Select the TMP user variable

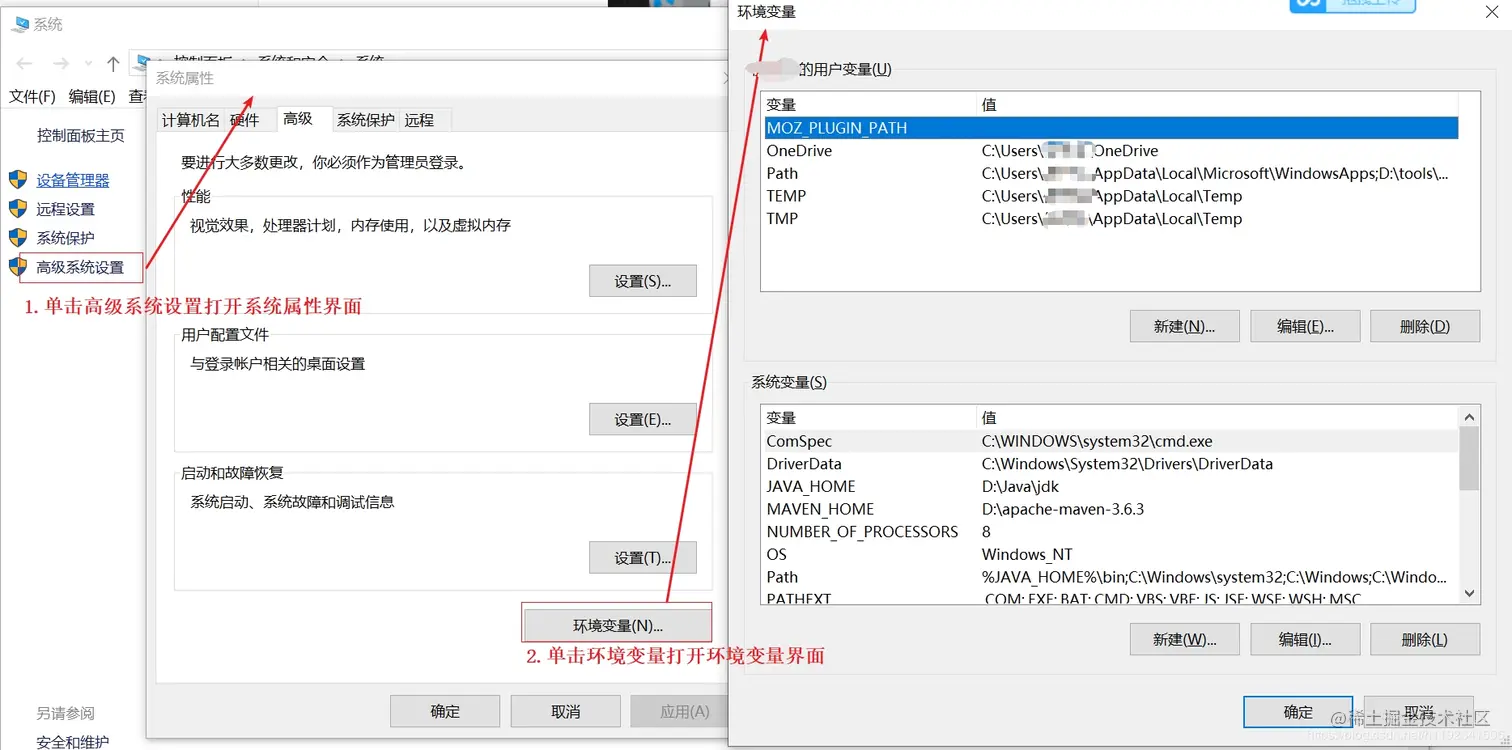[x=1110, y=219]
